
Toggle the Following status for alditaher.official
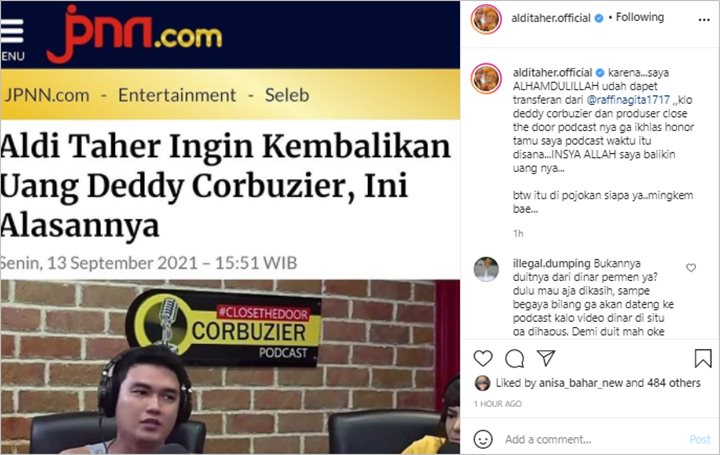coord(640,17)
